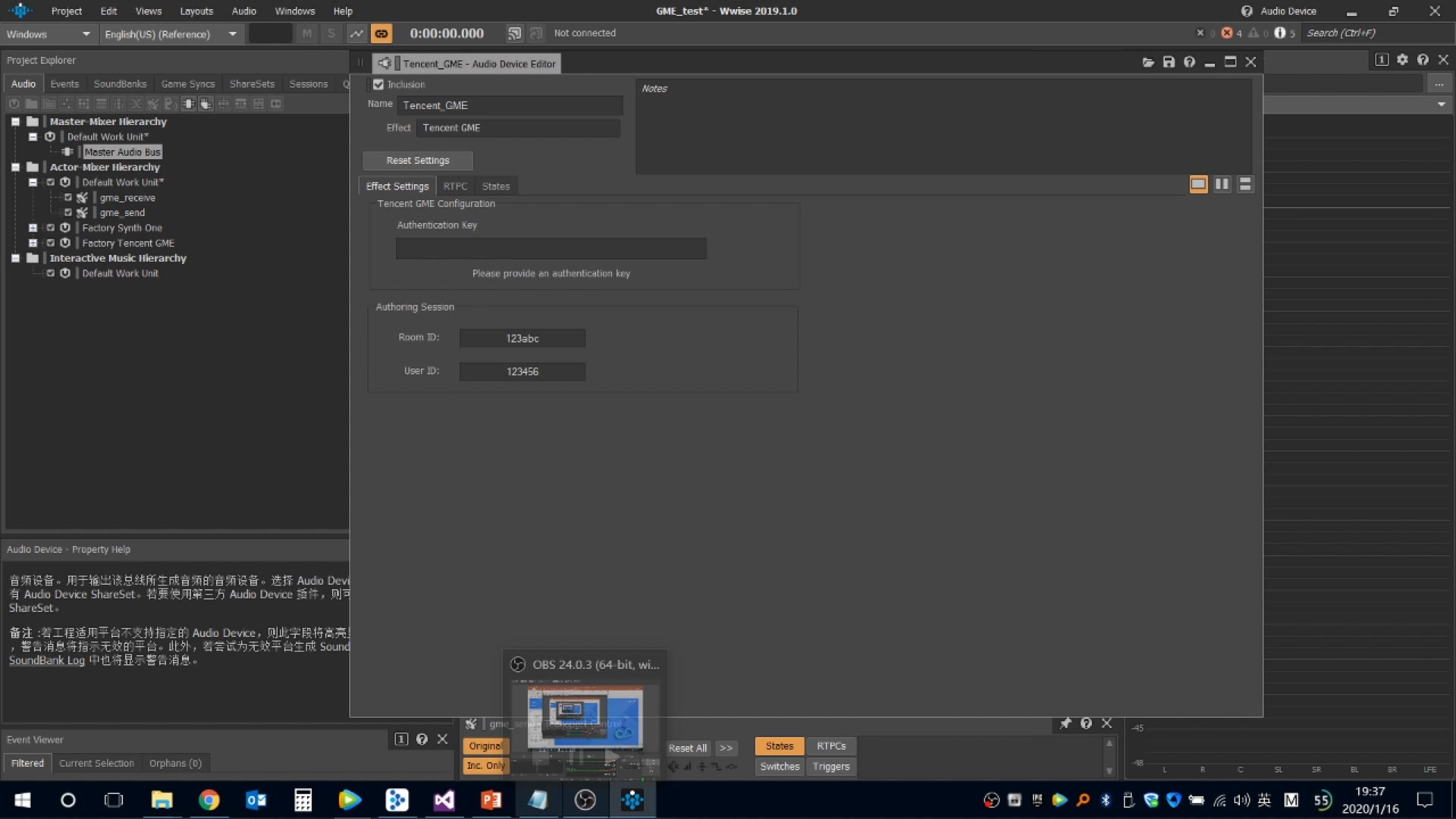Click the list view icon in Effect Settings
This screenshot has height=819, width=1456.
point(1245,184)
